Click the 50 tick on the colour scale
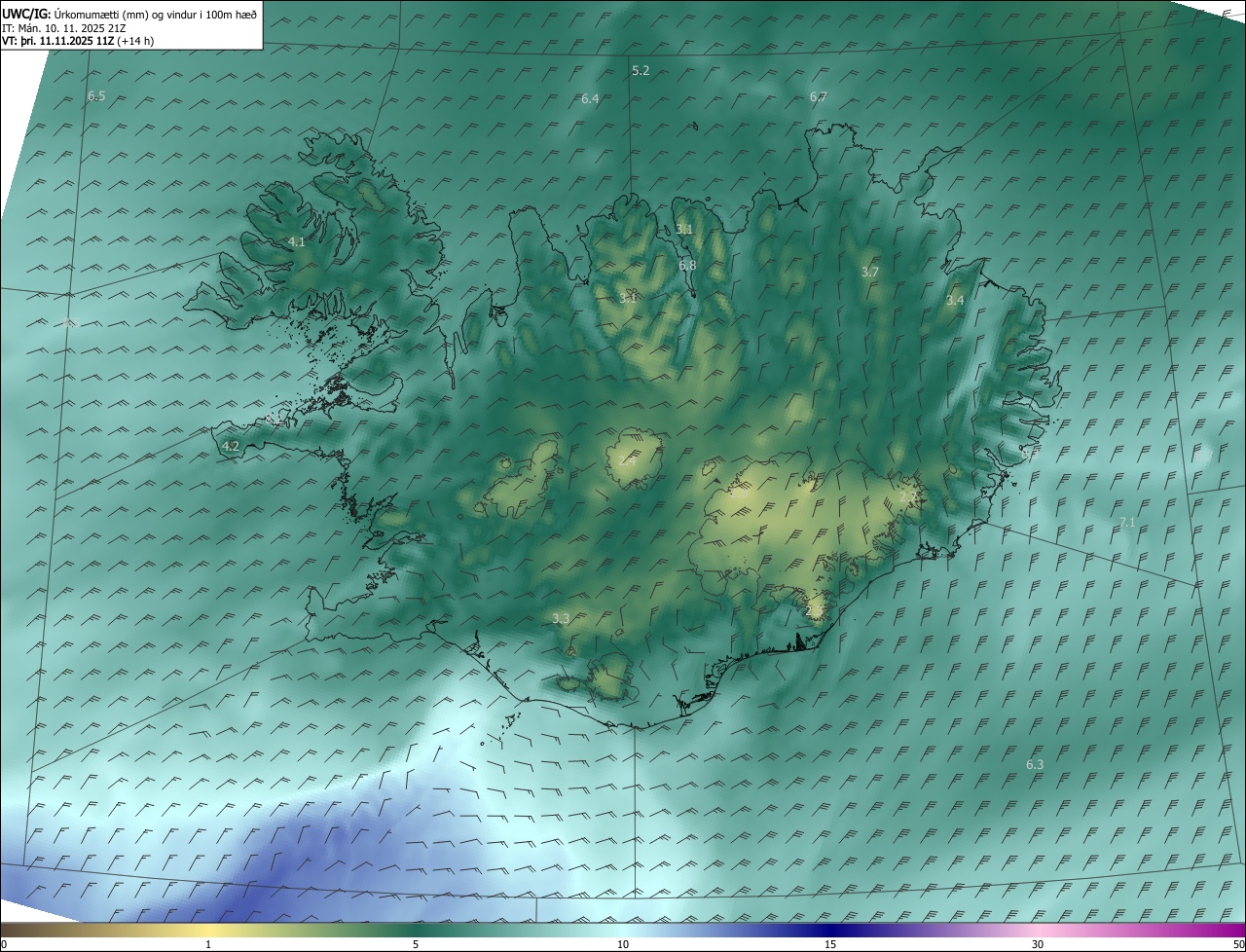Screen dimensions: 1246x952 tap(1238, 944)
